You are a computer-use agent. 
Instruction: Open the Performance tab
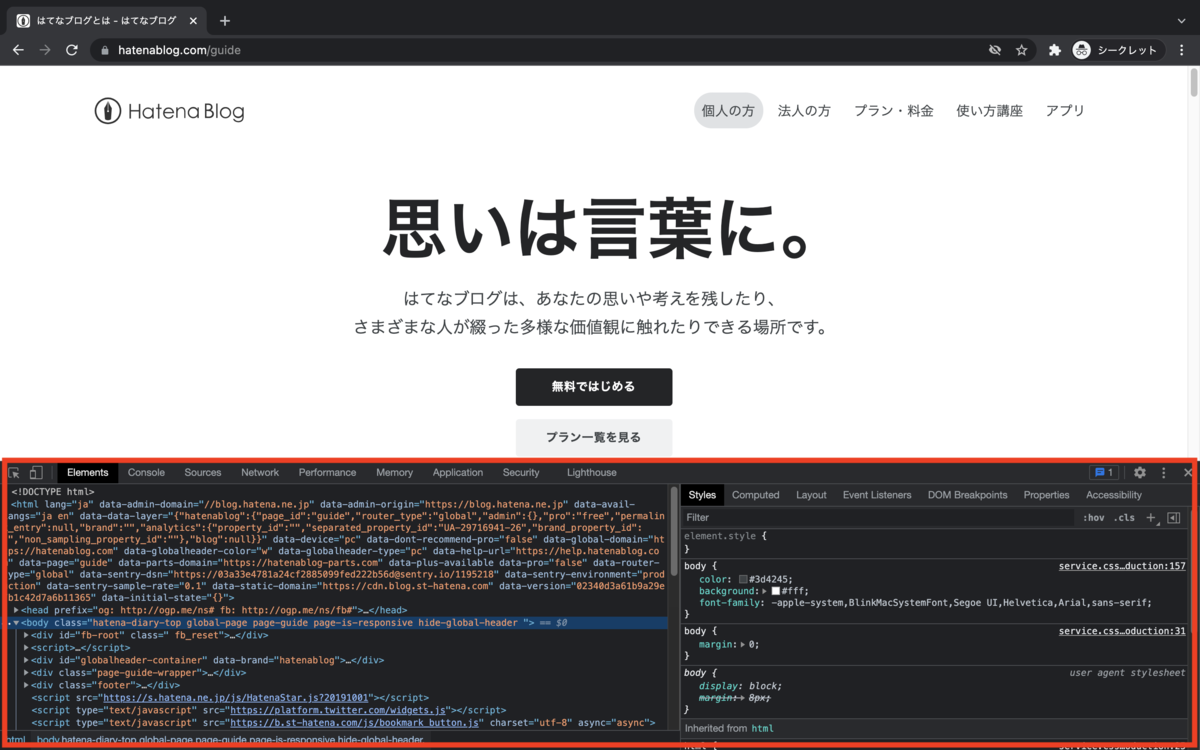pyautogui.click(x=327, y=473)
